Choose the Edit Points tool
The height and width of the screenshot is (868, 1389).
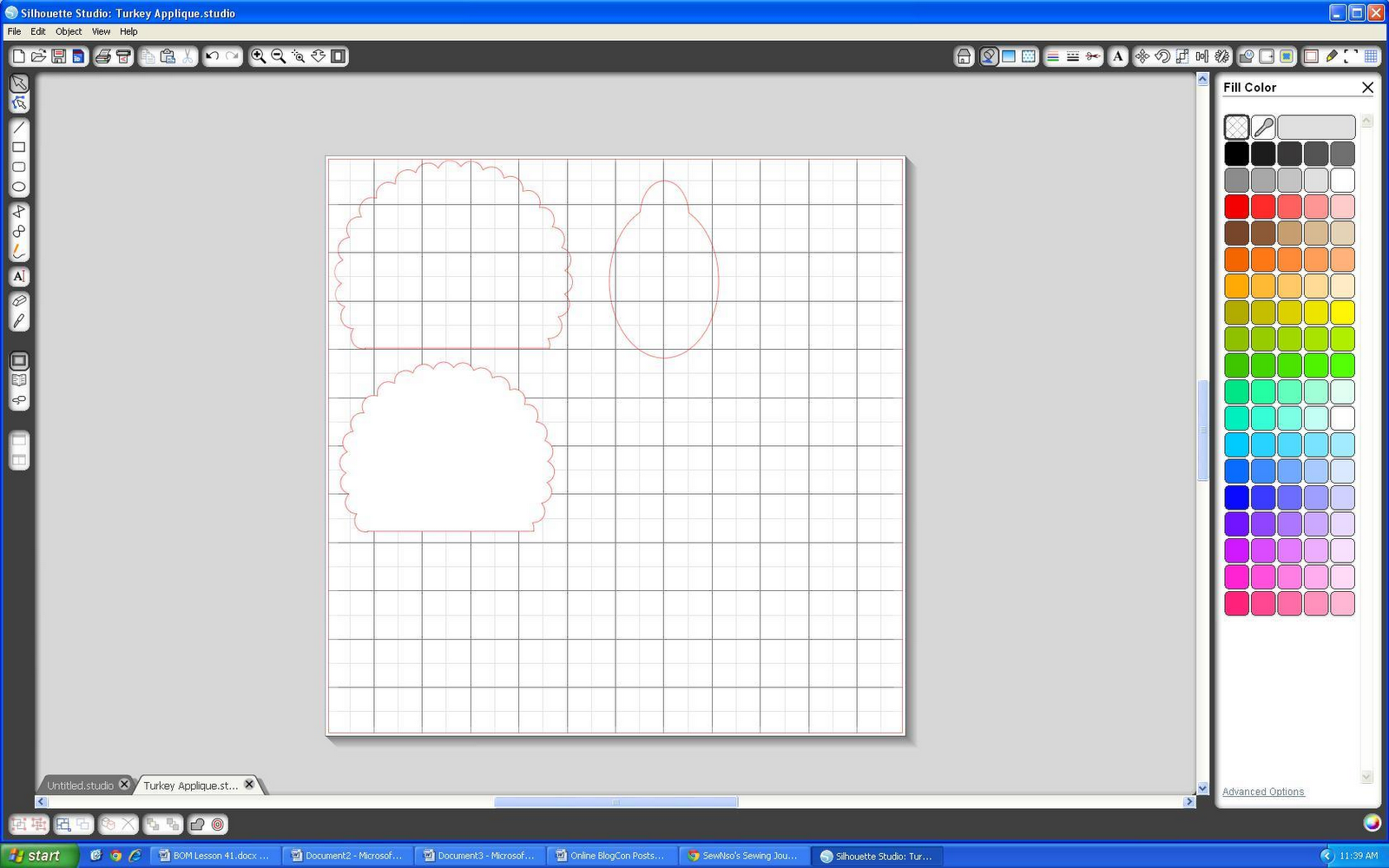pos(19,103)
